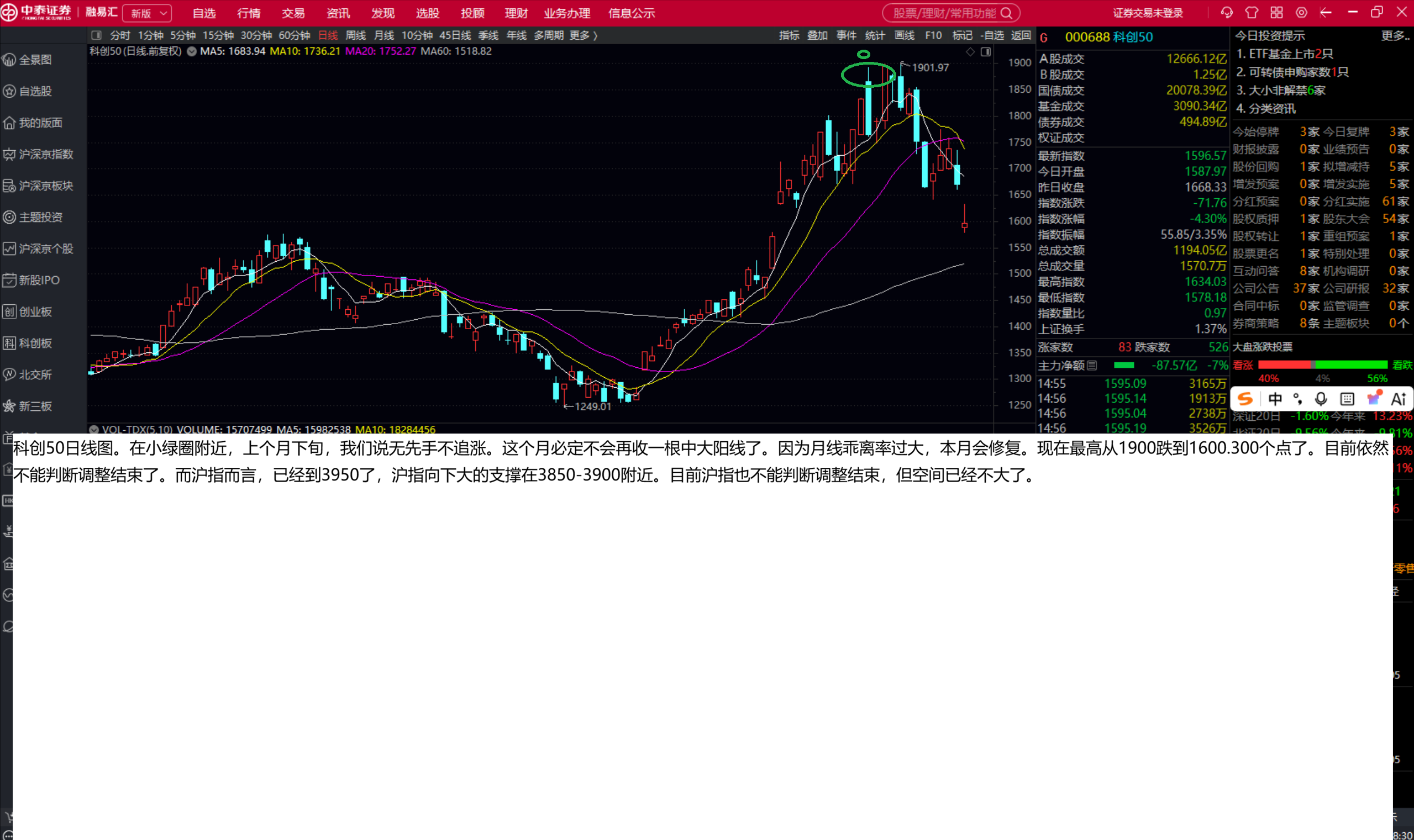The height and width of the screenshot is (840, 1414).
Task: Switch chart to 周线 period
Action: 356,35
